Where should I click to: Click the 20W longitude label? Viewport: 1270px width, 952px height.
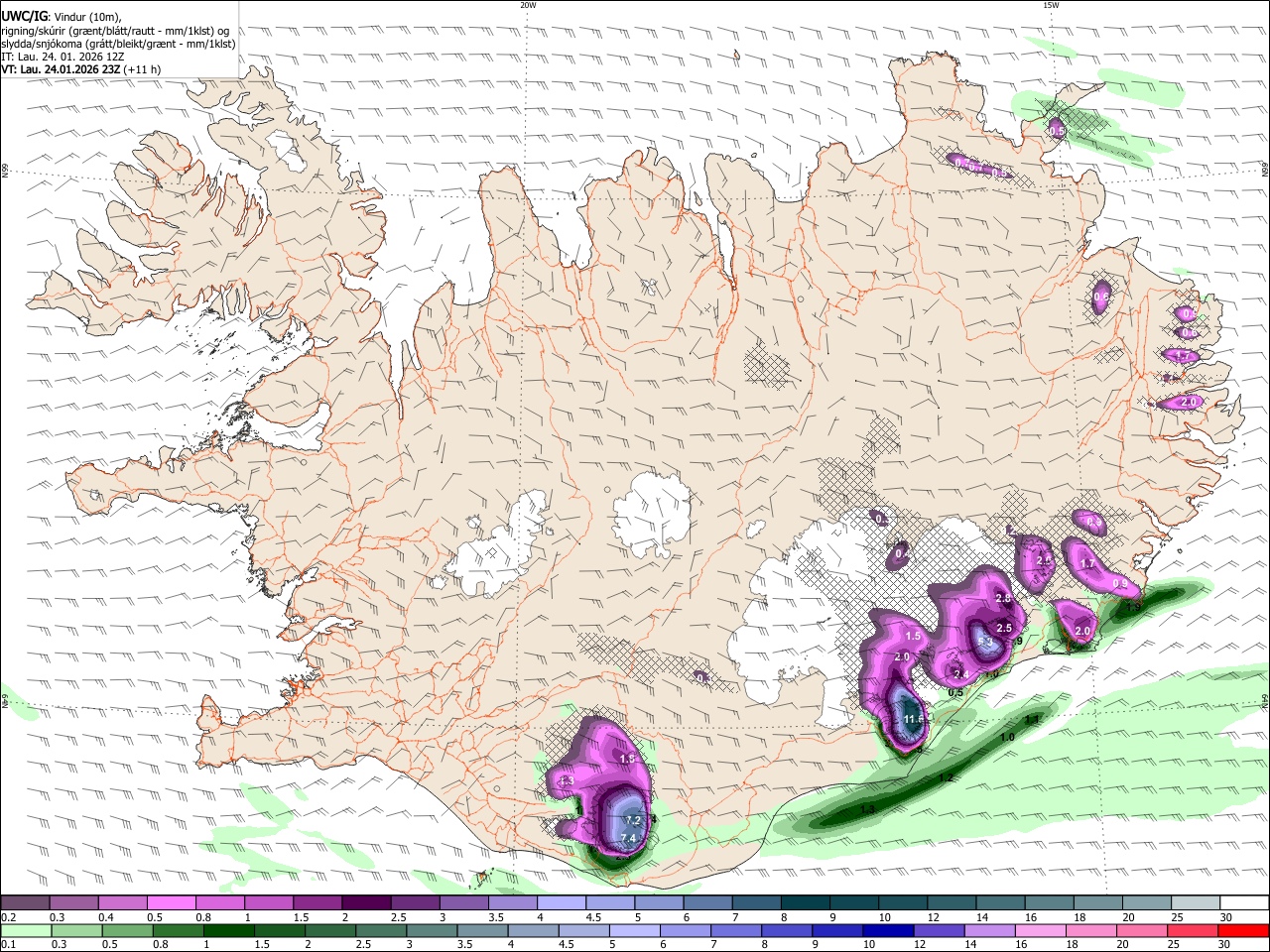(528, 5)
